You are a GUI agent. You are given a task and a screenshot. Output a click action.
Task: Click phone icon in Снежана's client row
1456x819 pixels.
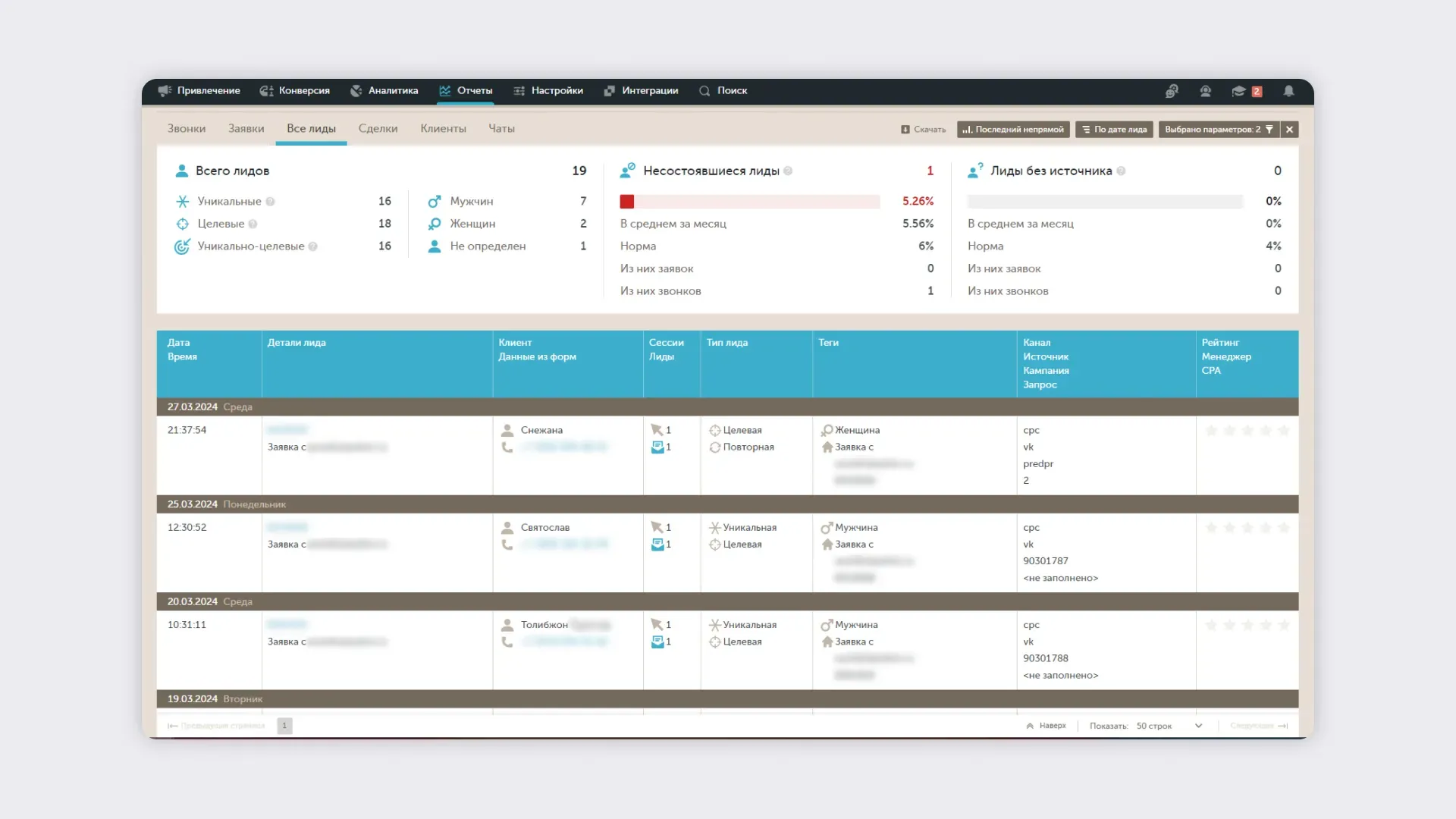coord(507,447)
